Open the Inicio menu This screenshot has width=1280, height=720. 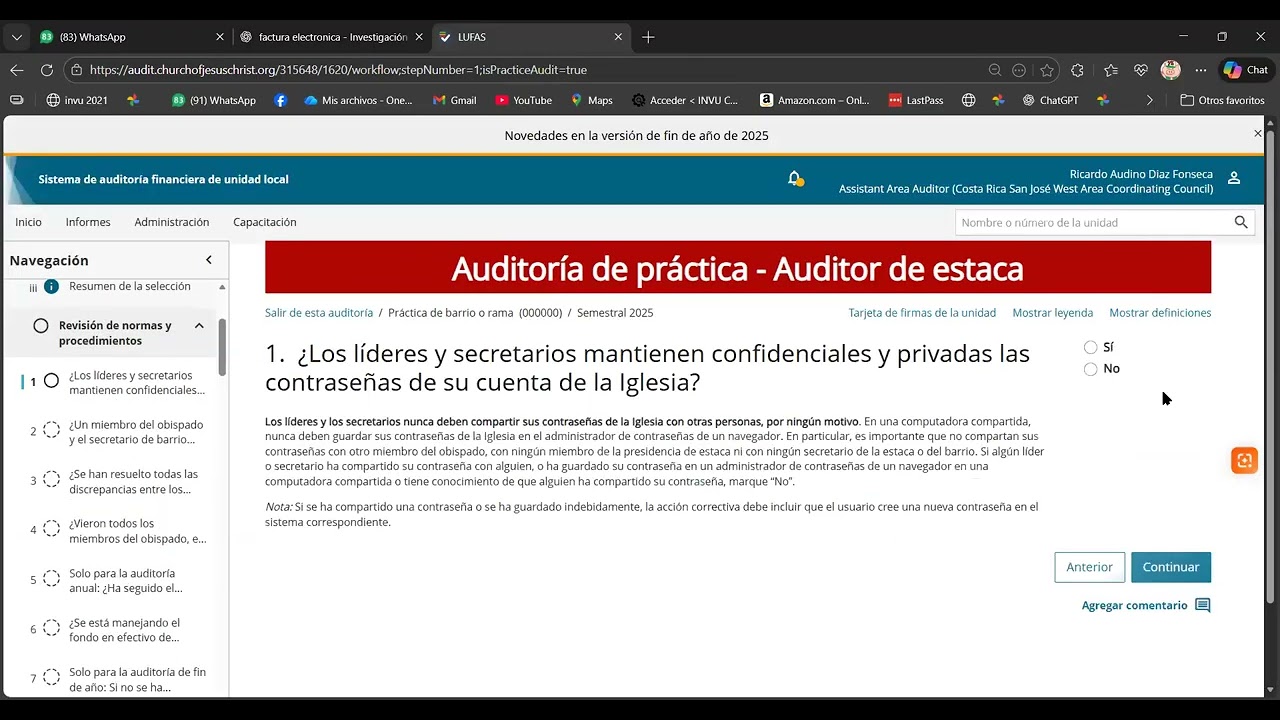pos(28,222)
